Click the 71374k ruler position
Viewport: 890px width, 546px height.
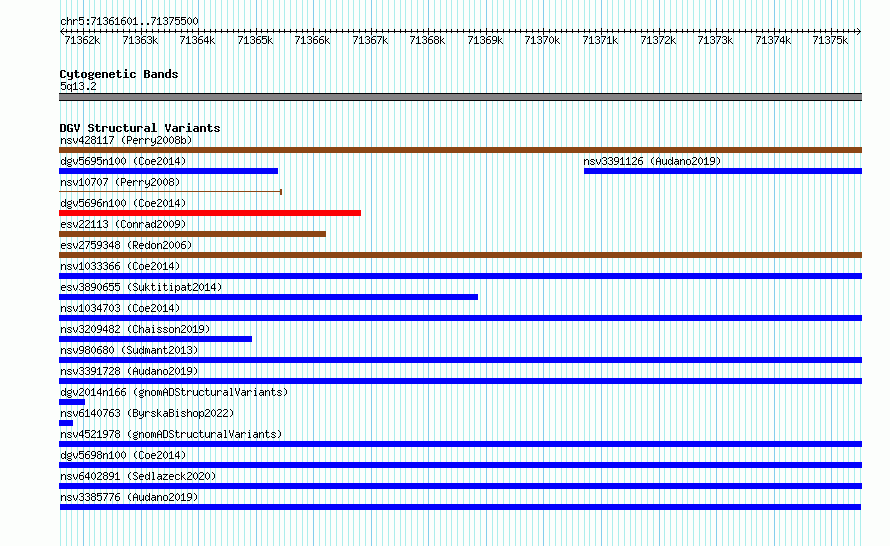tap(774, 40)
